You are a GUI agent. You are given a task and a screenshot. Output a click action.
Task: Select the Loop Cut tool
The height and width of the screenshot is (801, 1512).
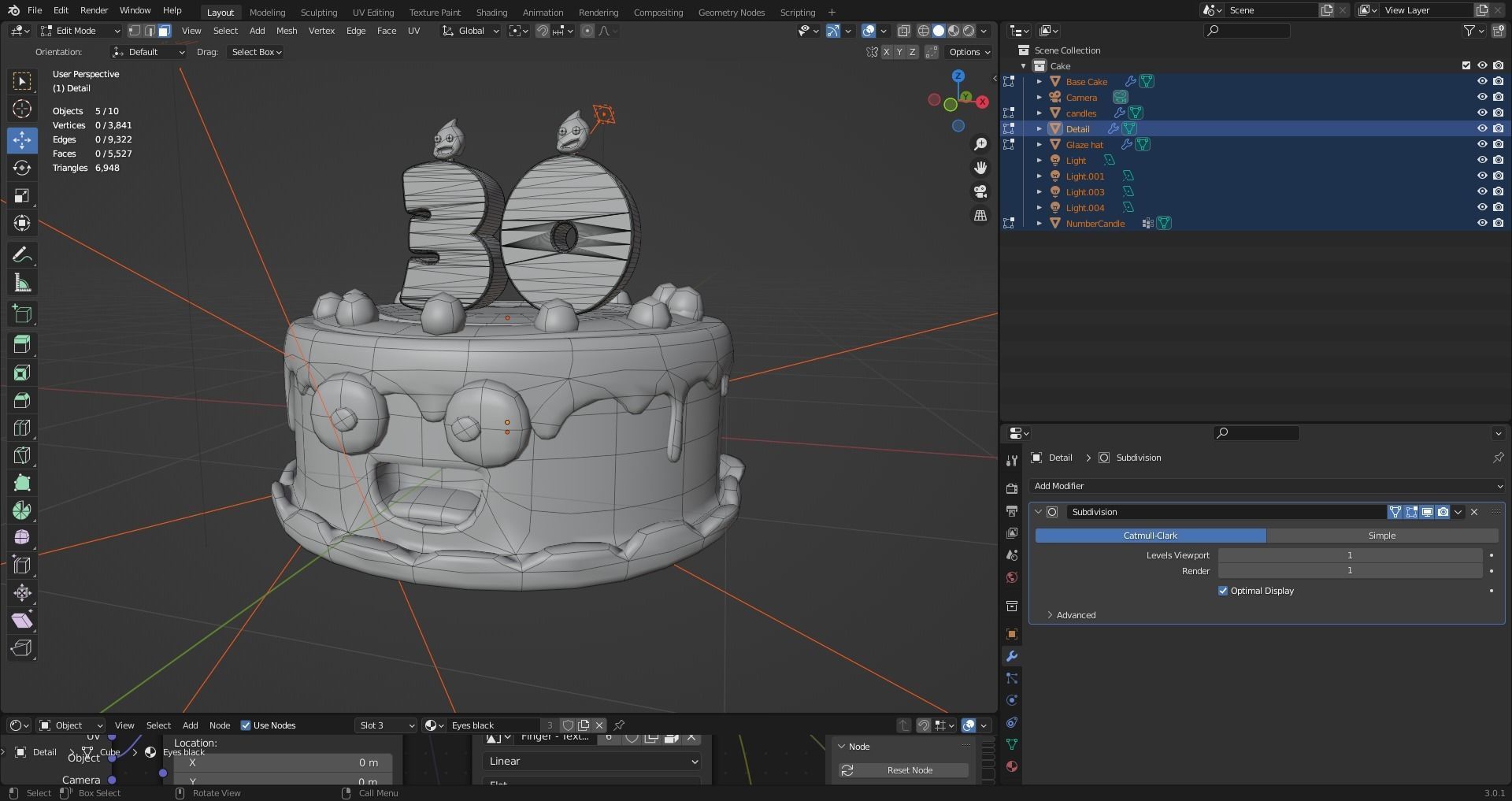[22, 428]
